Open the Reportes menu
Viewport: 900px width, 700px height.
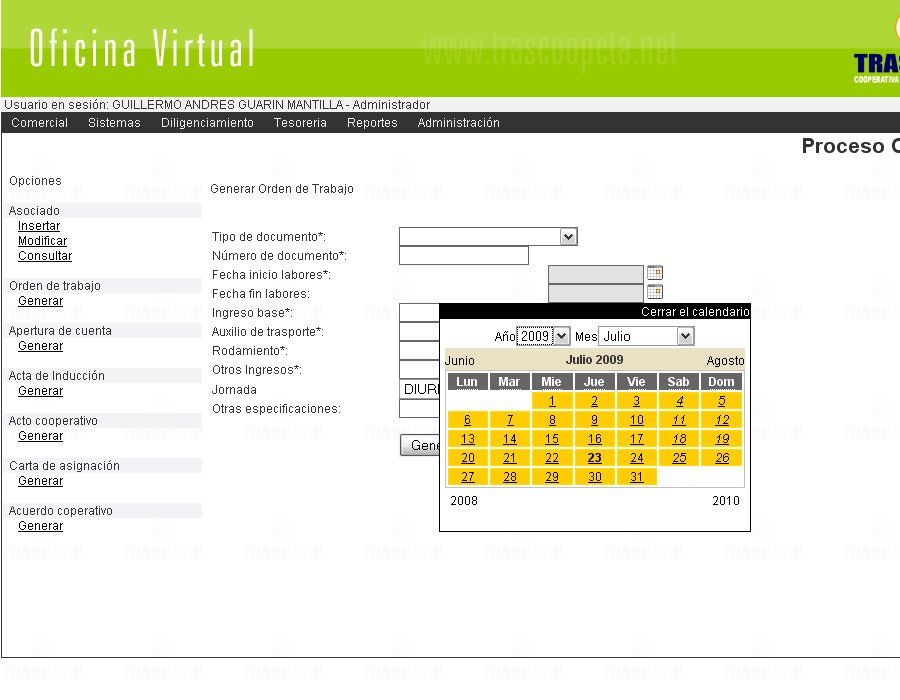coord(372,123)
